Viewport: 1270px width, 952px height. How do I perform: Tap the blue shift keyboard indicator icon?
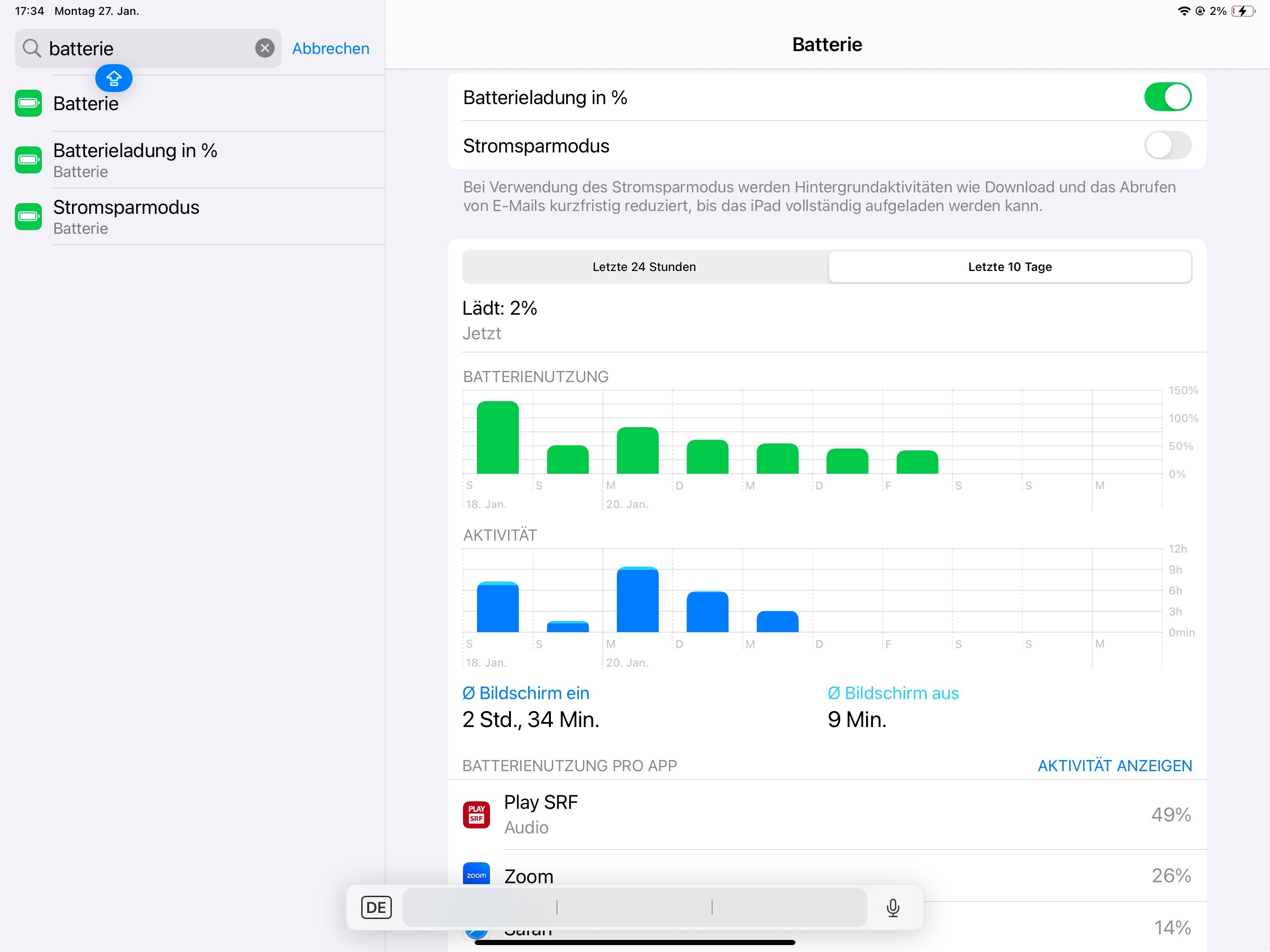114,78
